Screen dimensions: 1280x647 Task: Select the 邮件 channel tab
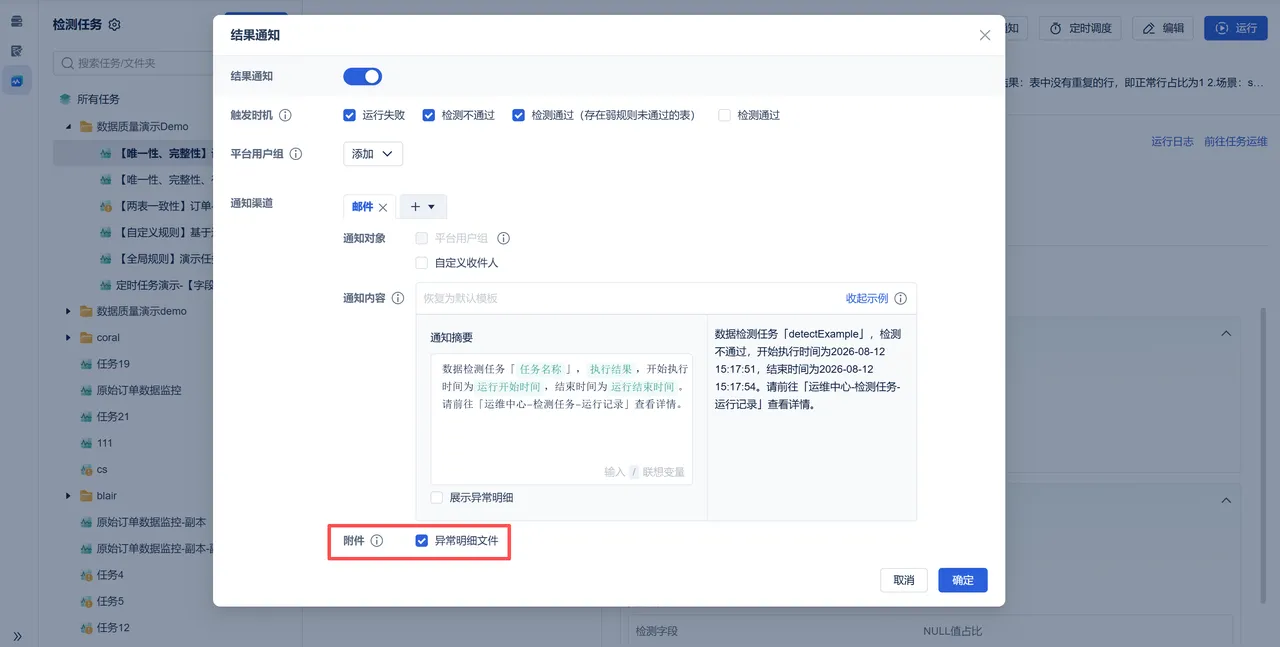362,207
